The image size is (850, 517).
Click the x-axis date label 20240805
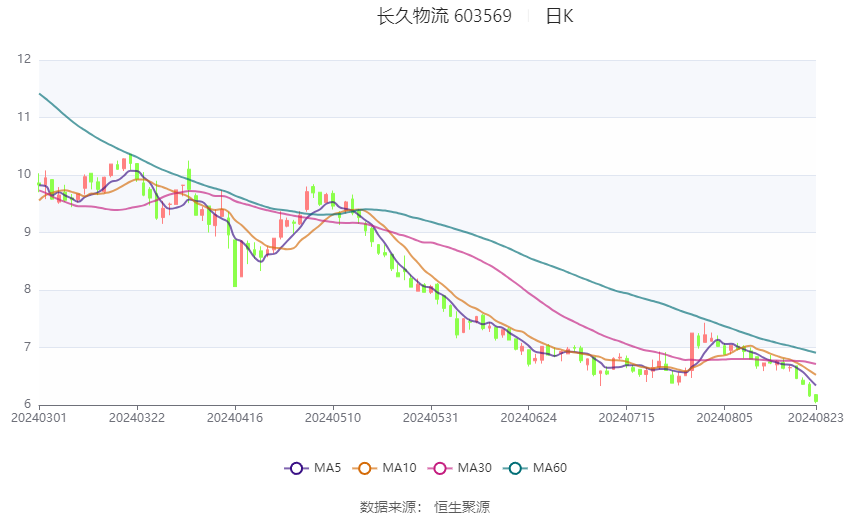click(x=724, y=418)
